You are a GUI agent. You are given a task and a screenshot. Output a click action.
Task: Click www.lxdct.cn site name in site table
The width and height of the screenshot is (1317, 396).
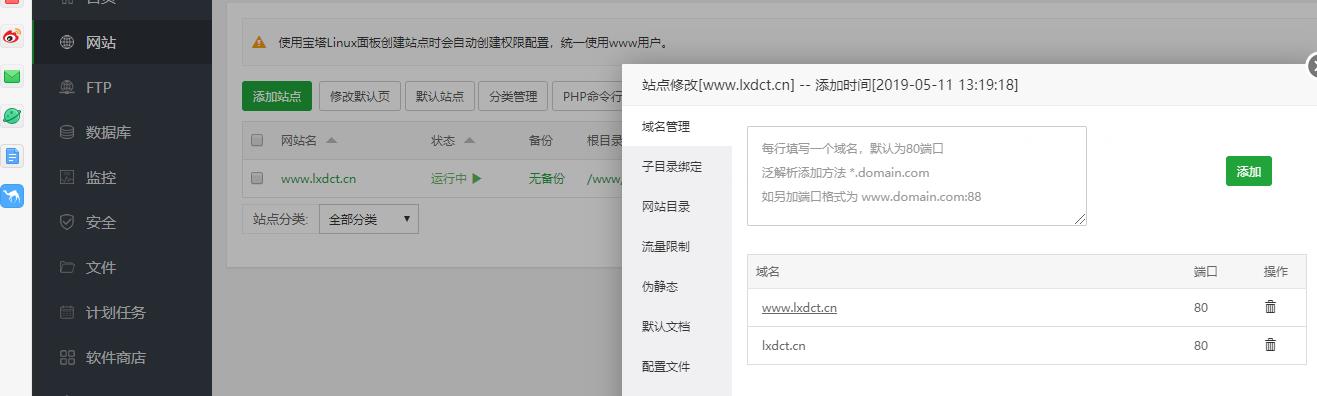tap(318, 179)
